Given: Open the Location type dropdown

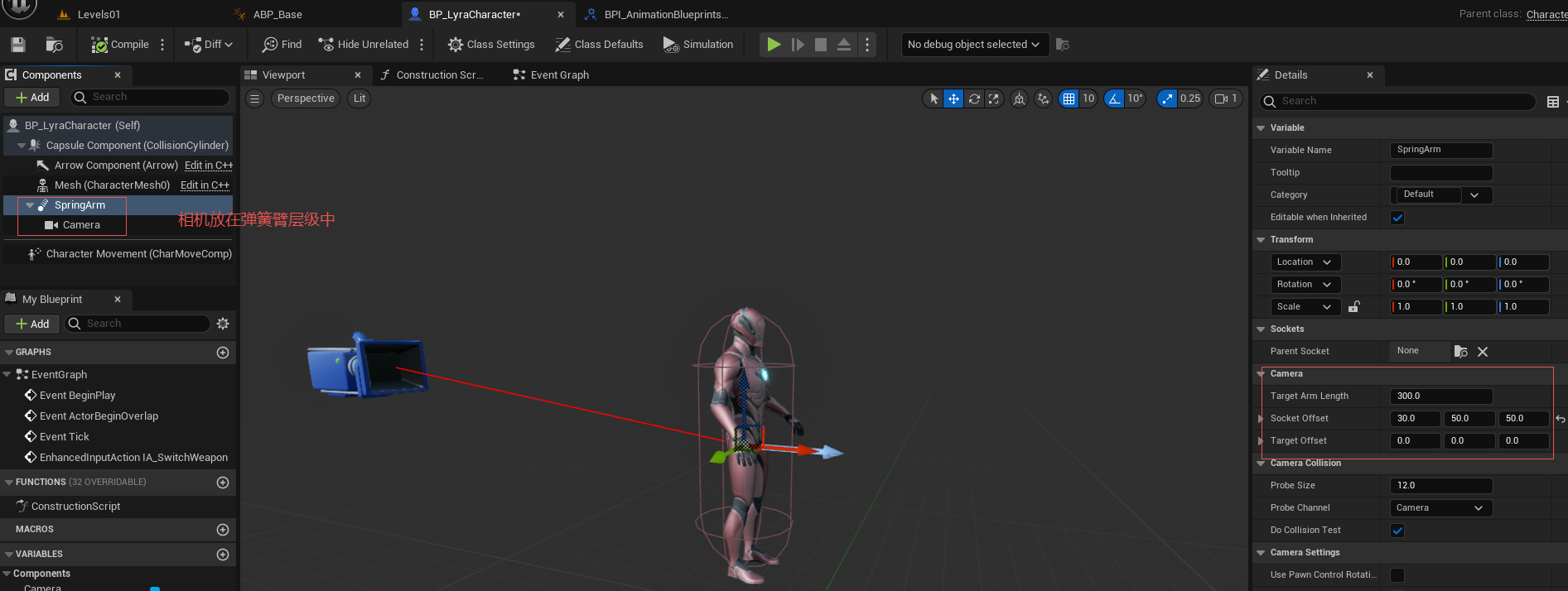Looking at the screenshot, I should [x=1305, y=262].
